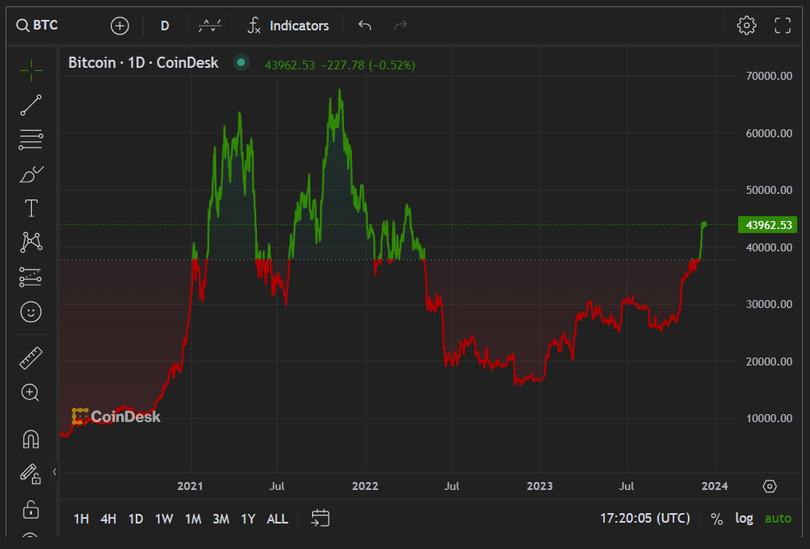The width and height of the screenshot is (810, 549).
Task: Open the emoji icons tool
Action: click(x=31, y=312)
